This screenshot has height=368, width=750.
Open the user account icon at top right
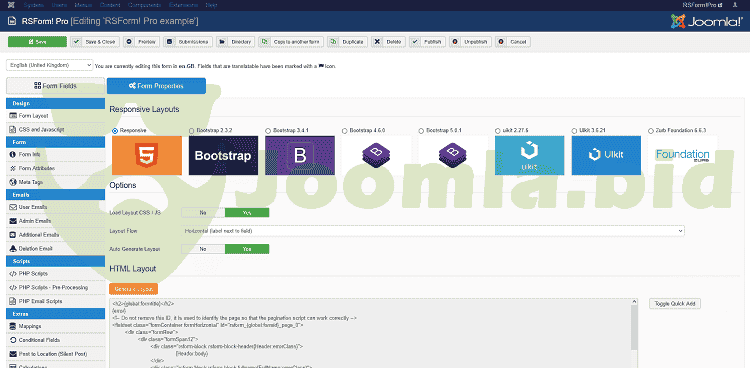tap(735, 5)
